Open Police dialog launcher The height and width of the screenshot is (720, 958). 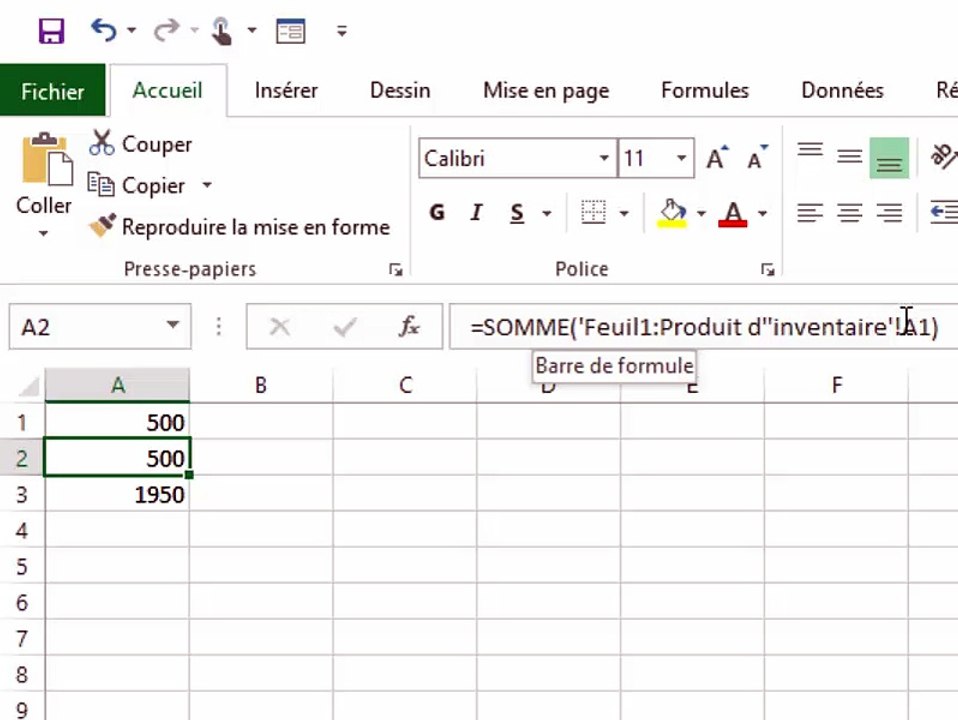click(768, 270)
